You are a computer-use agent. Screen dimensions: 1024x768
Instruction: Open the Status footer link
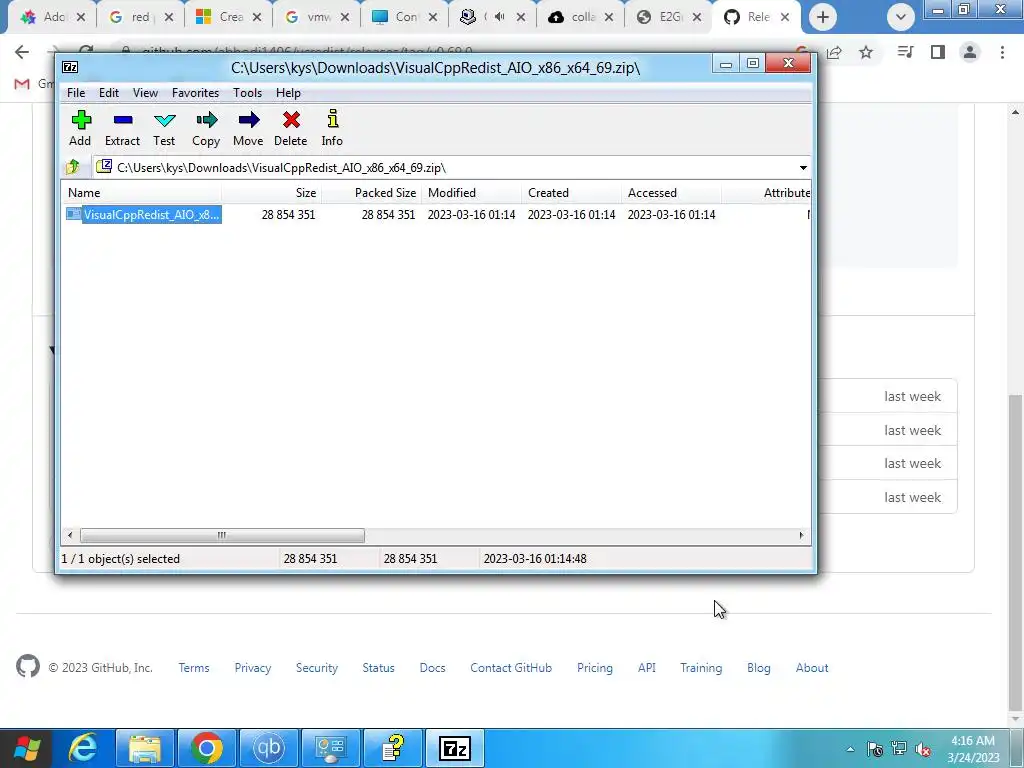[x=379, y=667]
